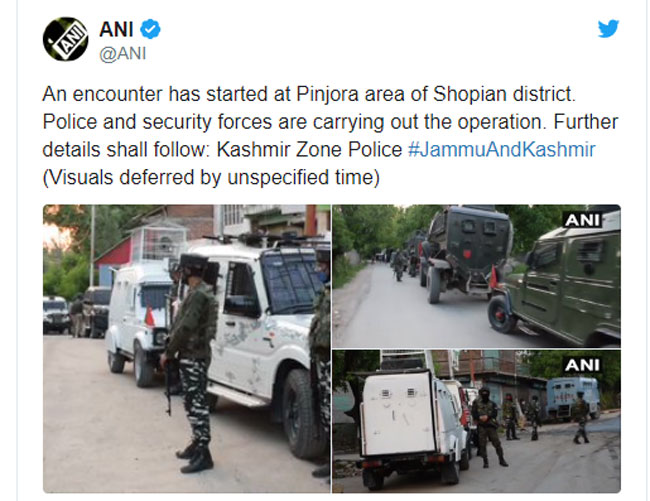The image size is (650, 501).
Task: Click the ANI profile avatar
Action: click(65, 39)
